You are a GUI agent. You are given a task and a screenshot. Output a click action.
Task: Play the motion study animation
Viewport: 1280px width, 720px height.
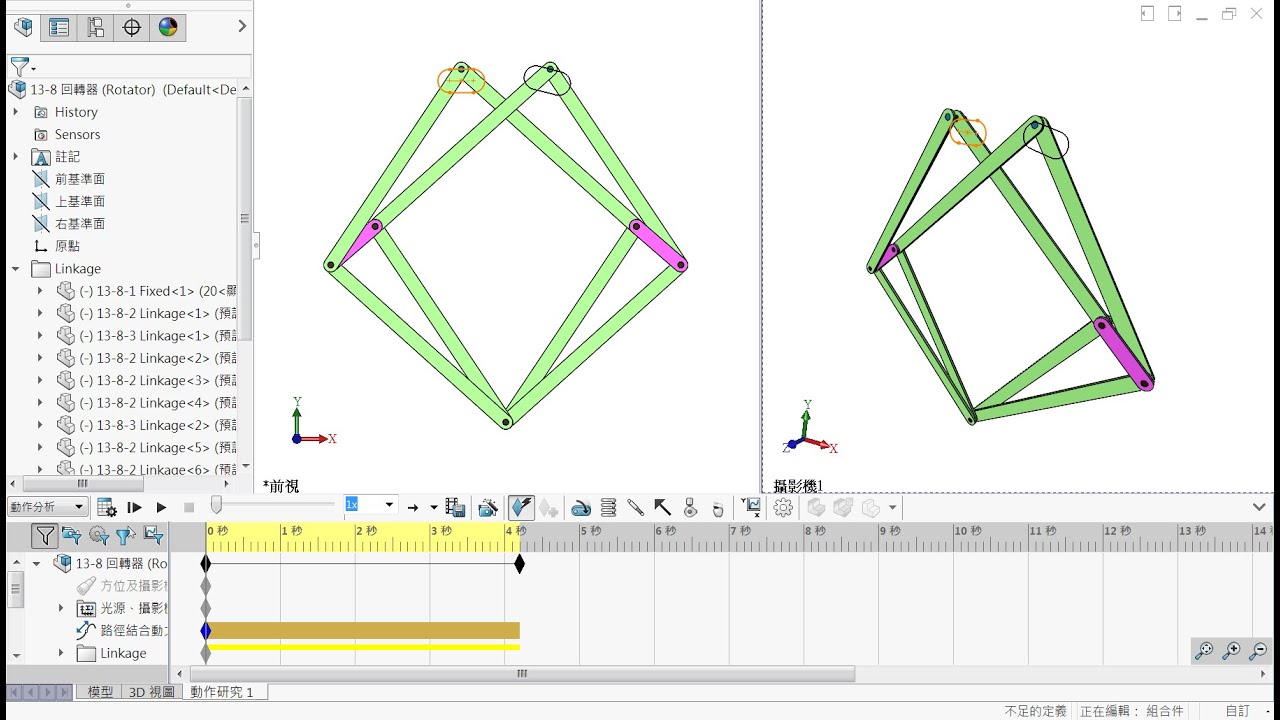pyautogui.click(x=161, y=508)
